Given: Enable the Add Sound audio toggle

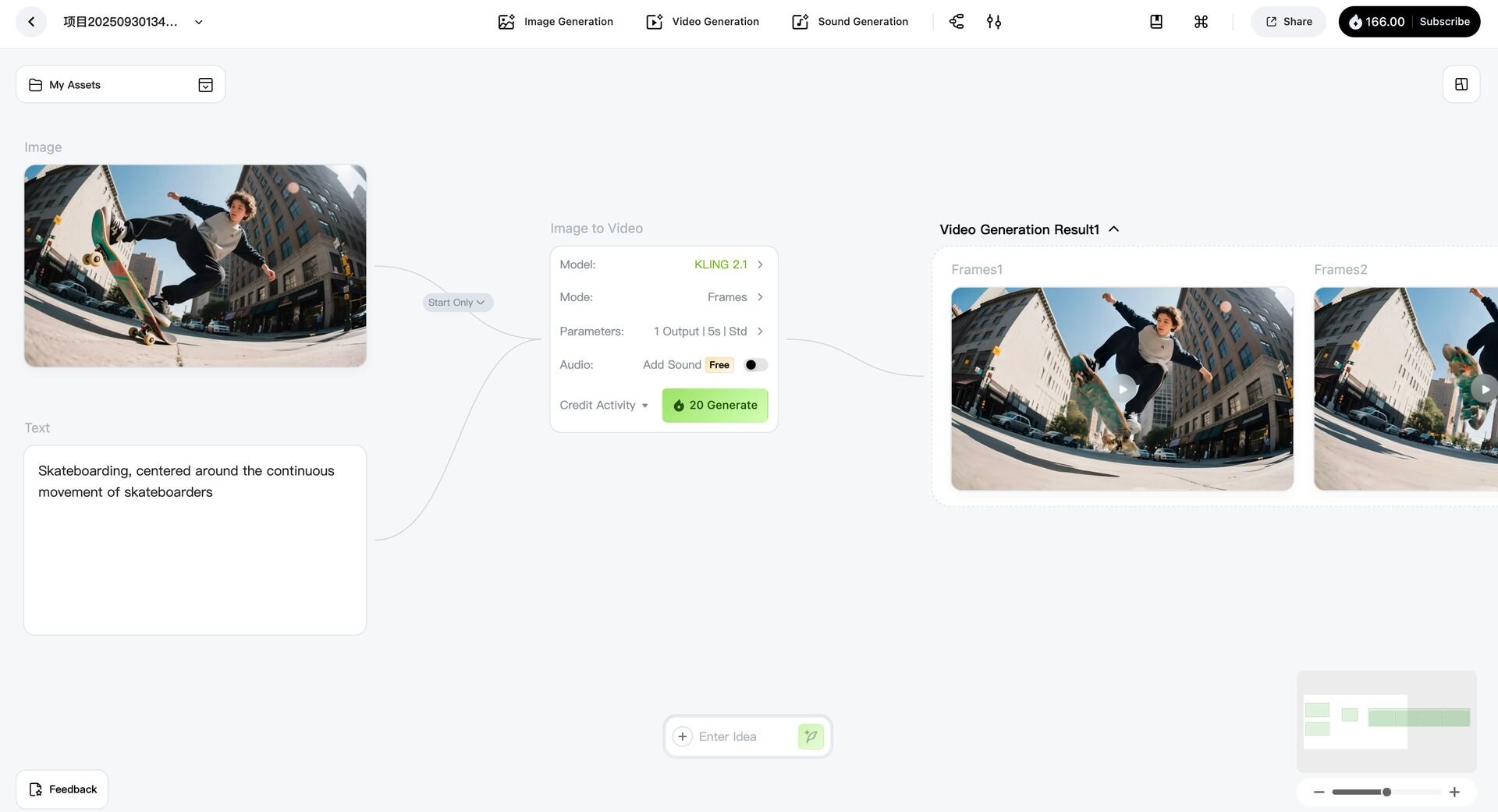Looking at the screenshot, I should click(755, 365).
